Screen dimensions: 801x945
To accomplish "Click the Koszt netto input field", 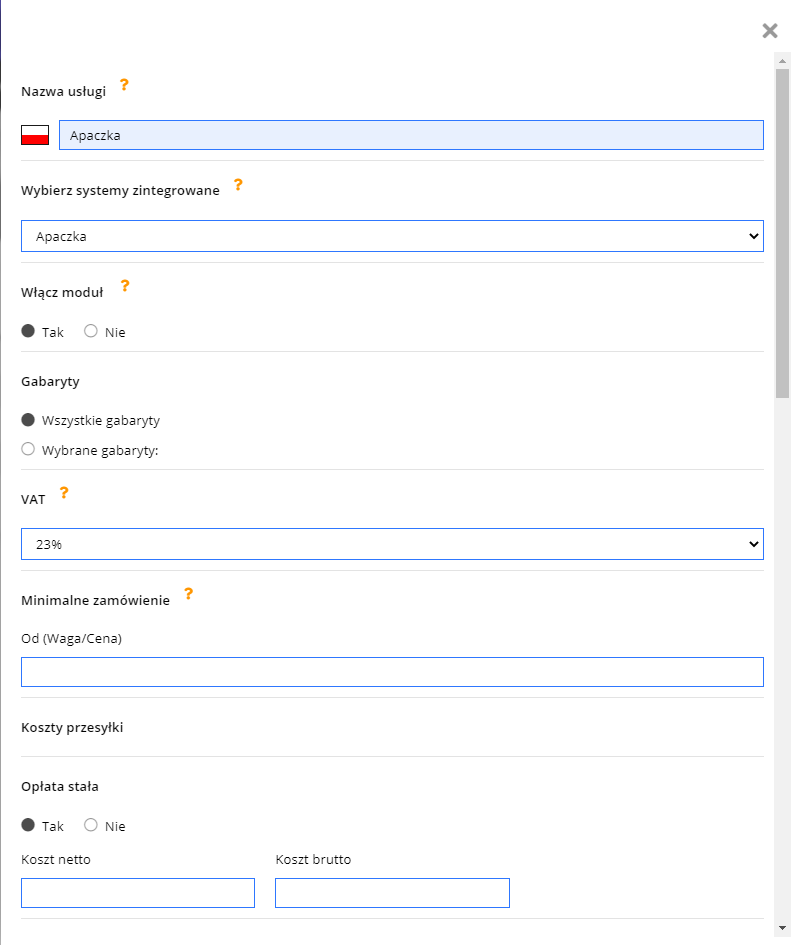I will (138, 893).
